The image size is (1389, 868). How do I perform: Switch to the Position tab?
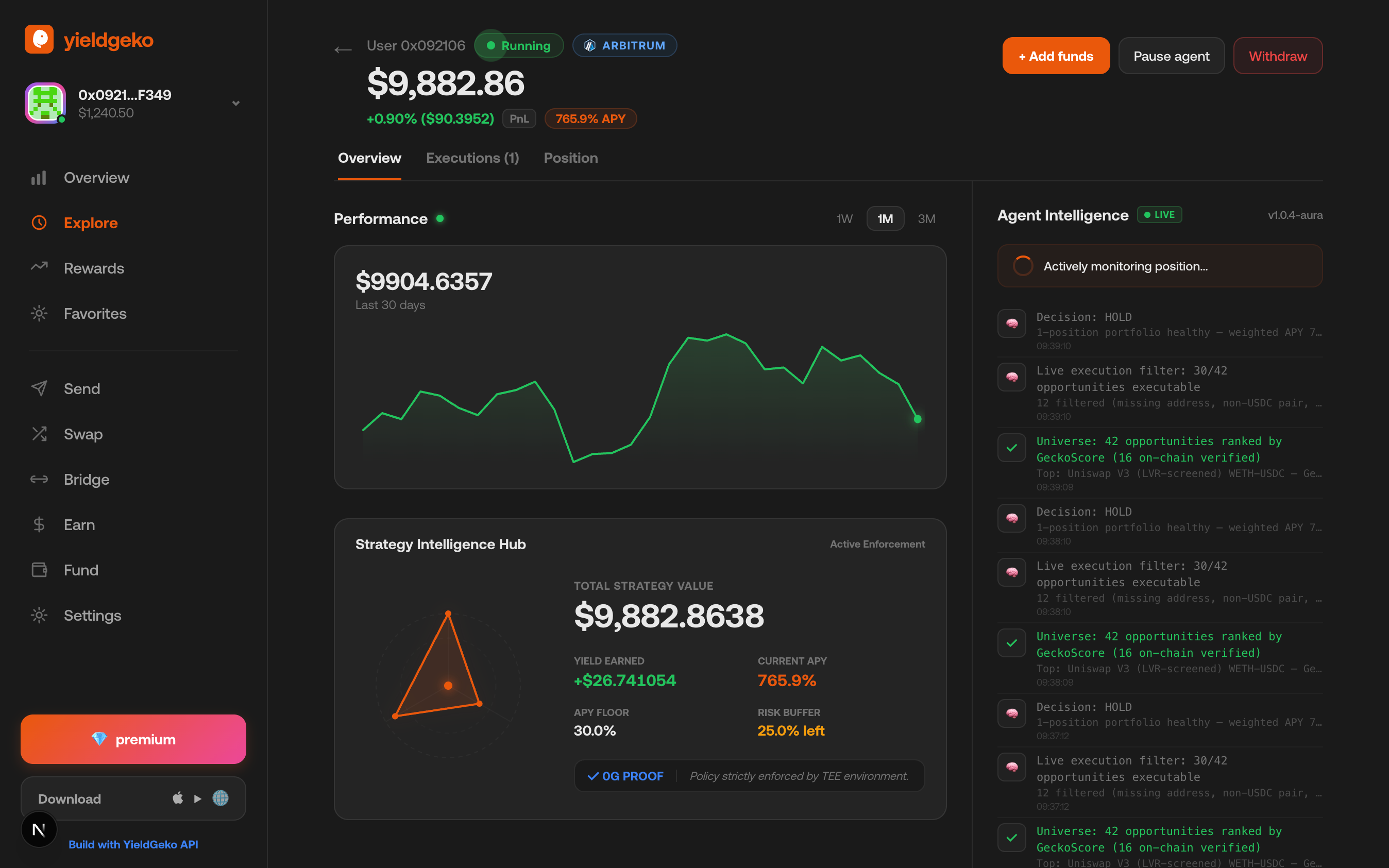coord(570,158)
